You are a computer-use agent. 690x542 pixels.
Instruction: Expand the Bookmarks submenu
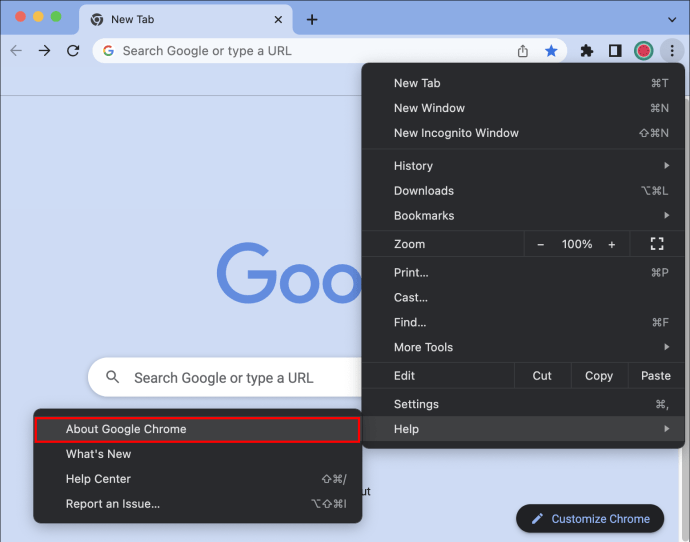523,216
